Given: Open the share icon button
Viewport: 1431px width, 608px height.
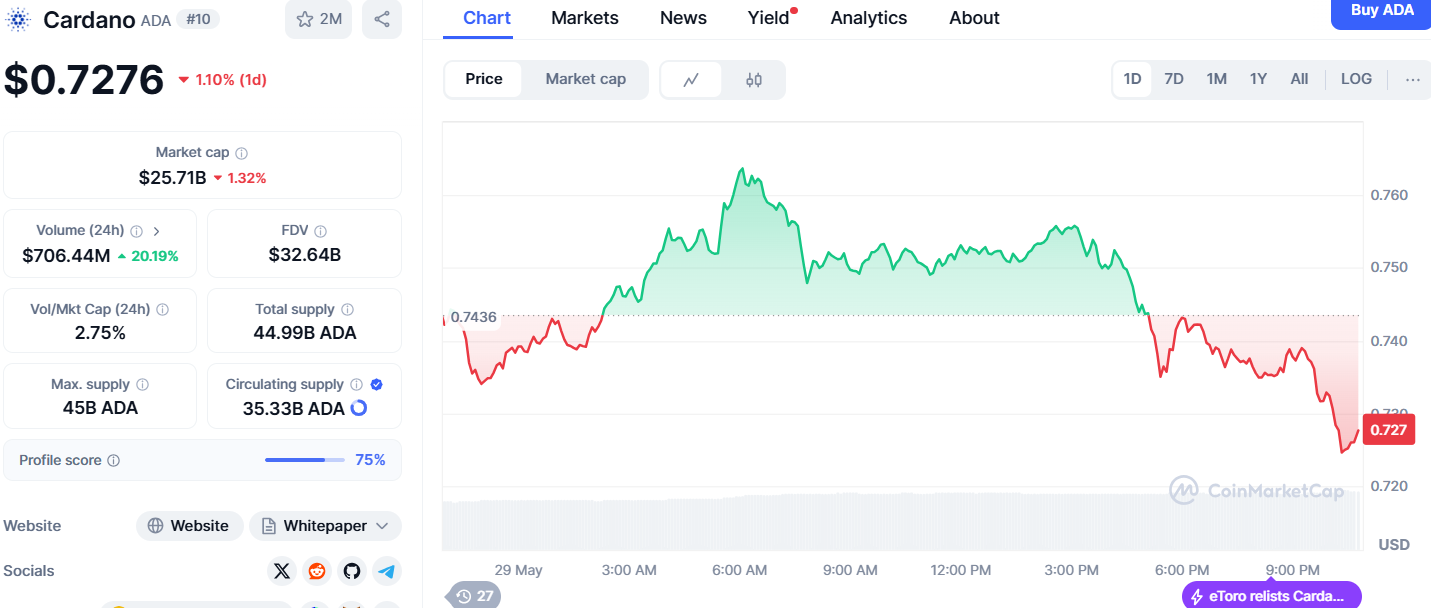Looking at the screenshot, I should click(382, 19).
